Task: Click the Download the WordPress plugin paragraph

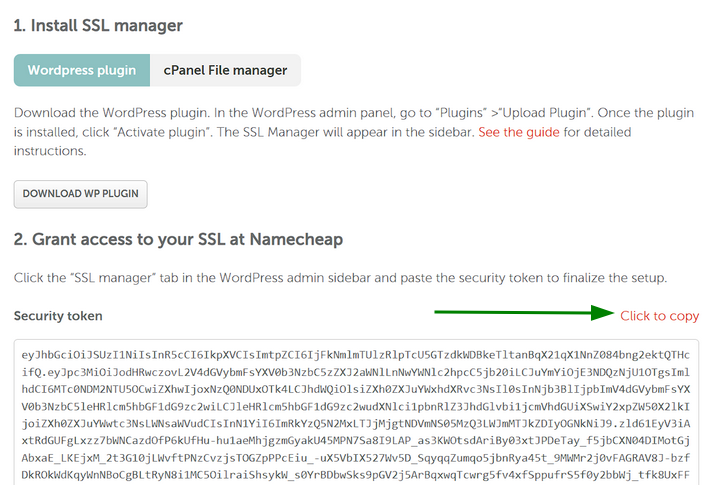Action: click(354, 132)
